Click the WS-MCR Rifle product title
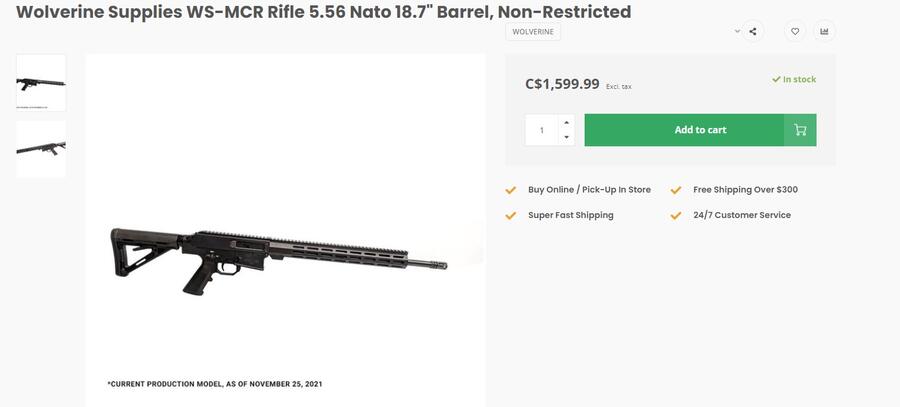The width and height of the screenshot is (900, 407). (x=323, y=12)
